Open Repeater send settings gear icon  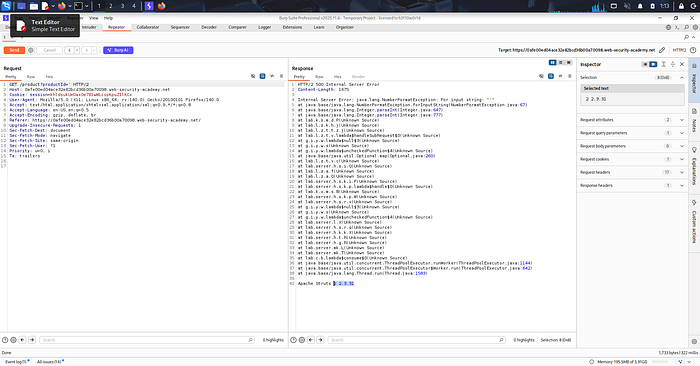point(31,50)
